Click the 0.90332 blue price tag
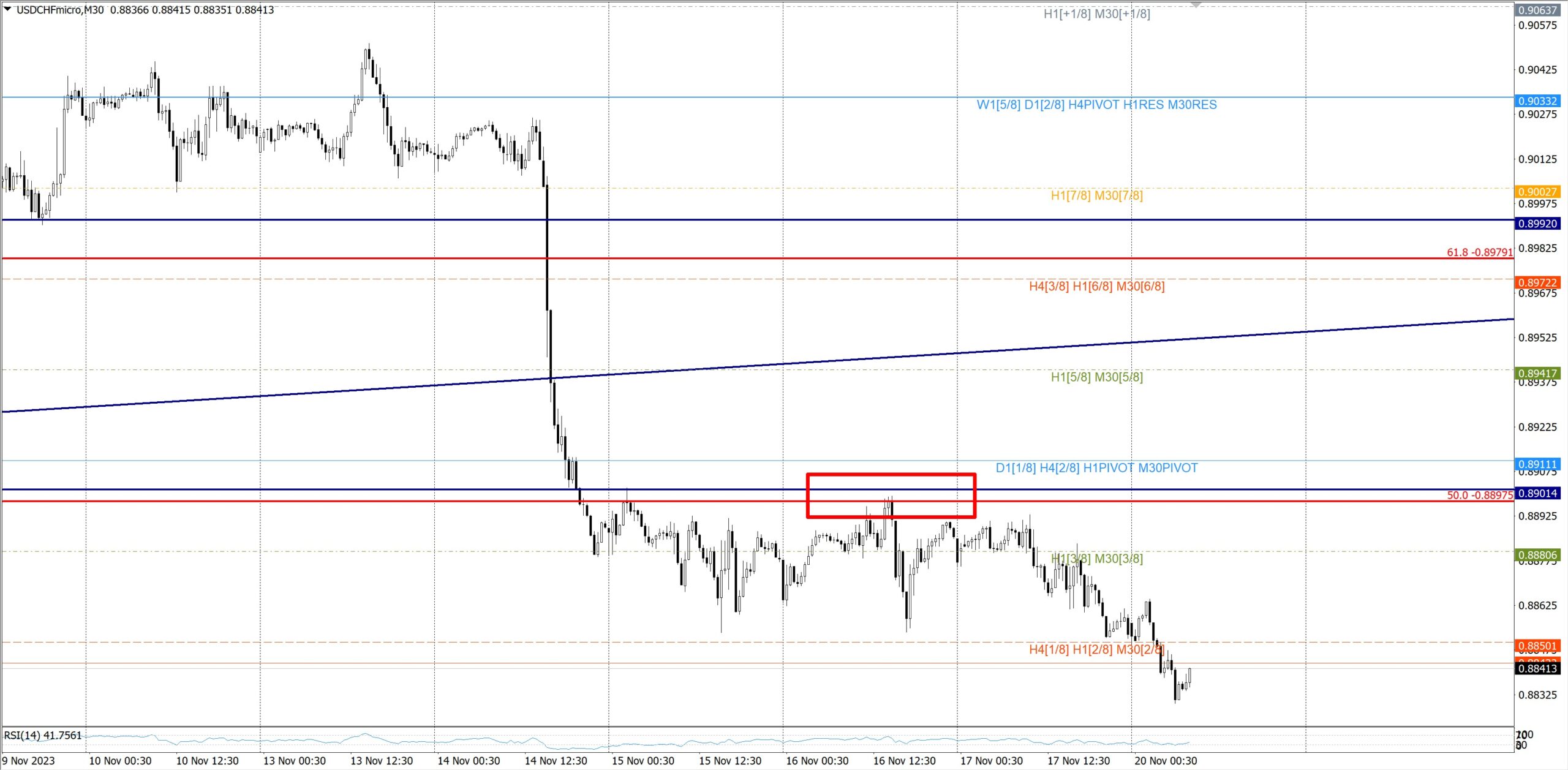1568x770 pixels. [x=1537, y=101]
